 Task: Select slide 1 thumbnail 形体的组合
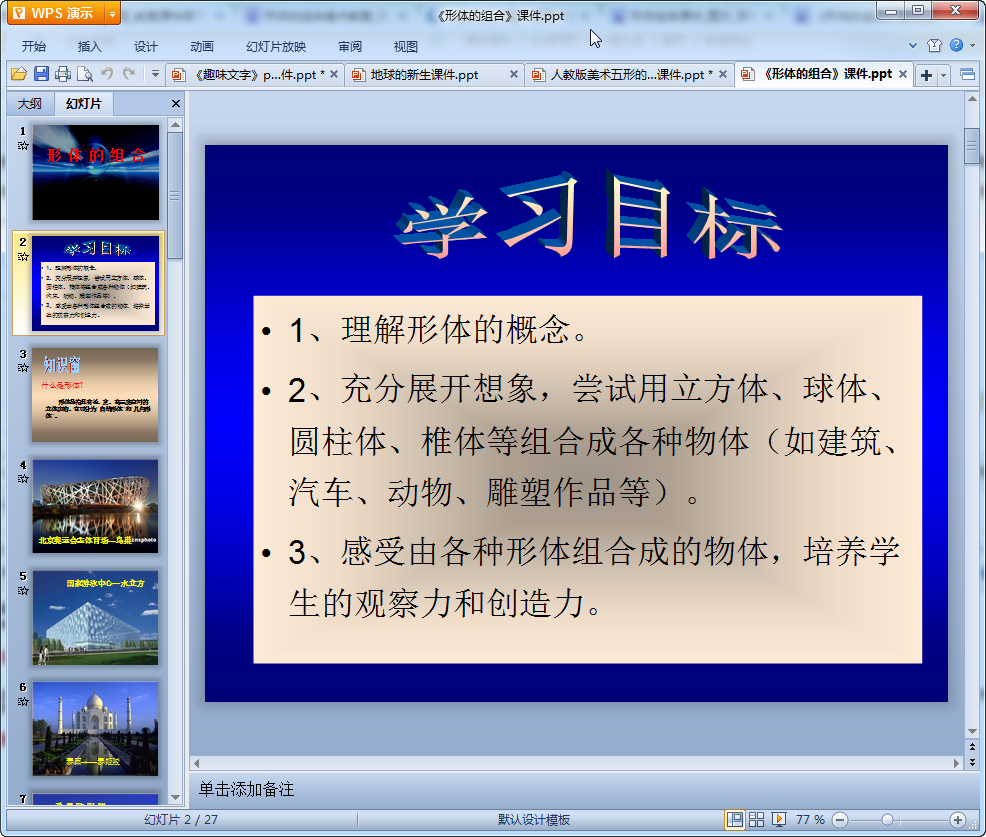(96, 172)
